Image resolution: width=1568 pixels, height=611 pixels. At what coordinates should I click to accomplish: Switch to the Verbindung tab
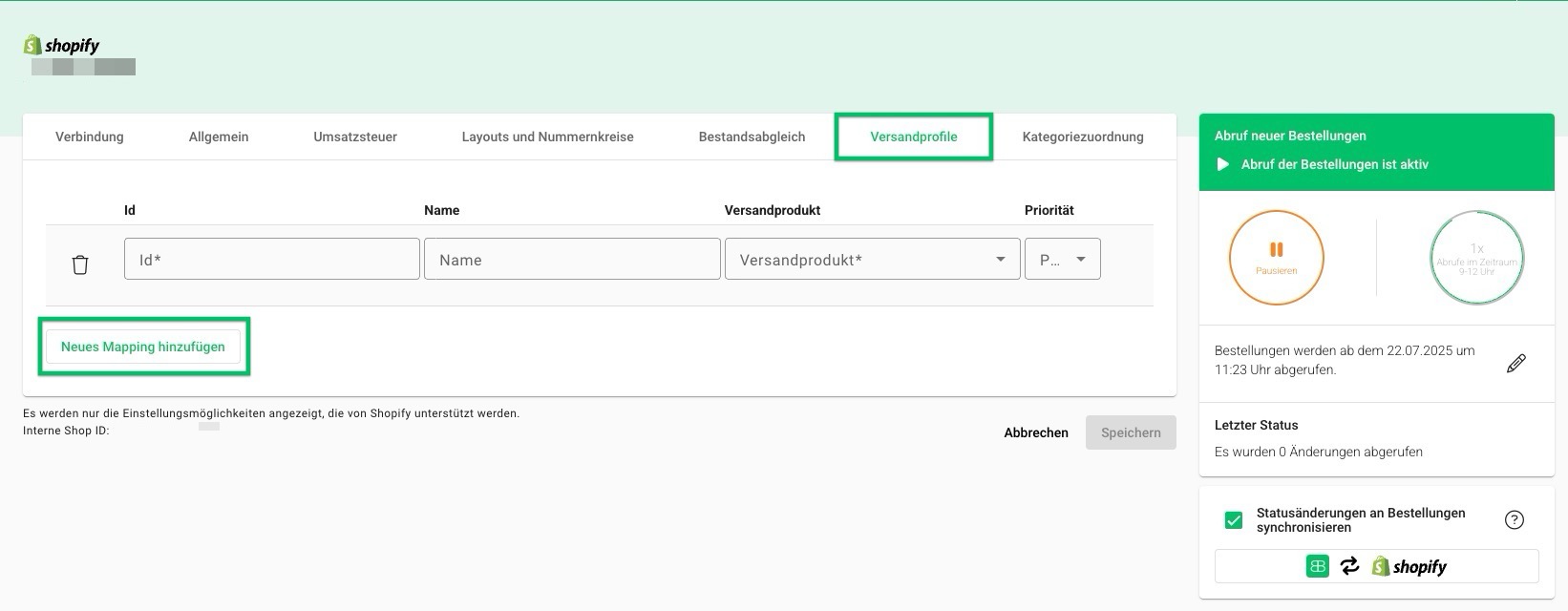(90, 137)
